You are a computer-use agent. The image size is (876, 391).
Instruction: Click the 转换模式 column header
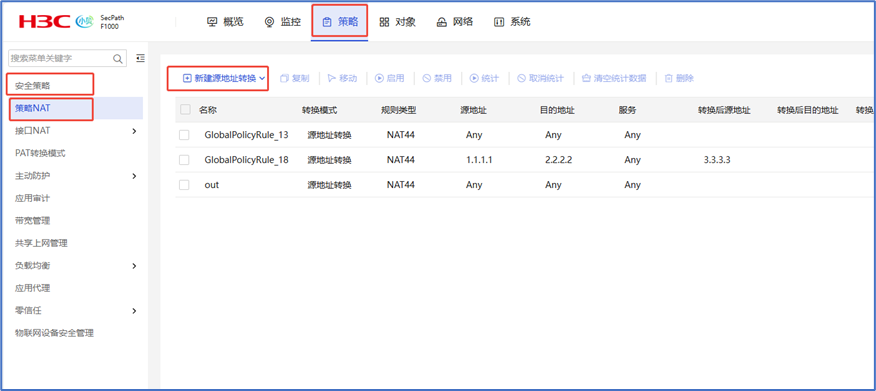[x=320, y=110]
